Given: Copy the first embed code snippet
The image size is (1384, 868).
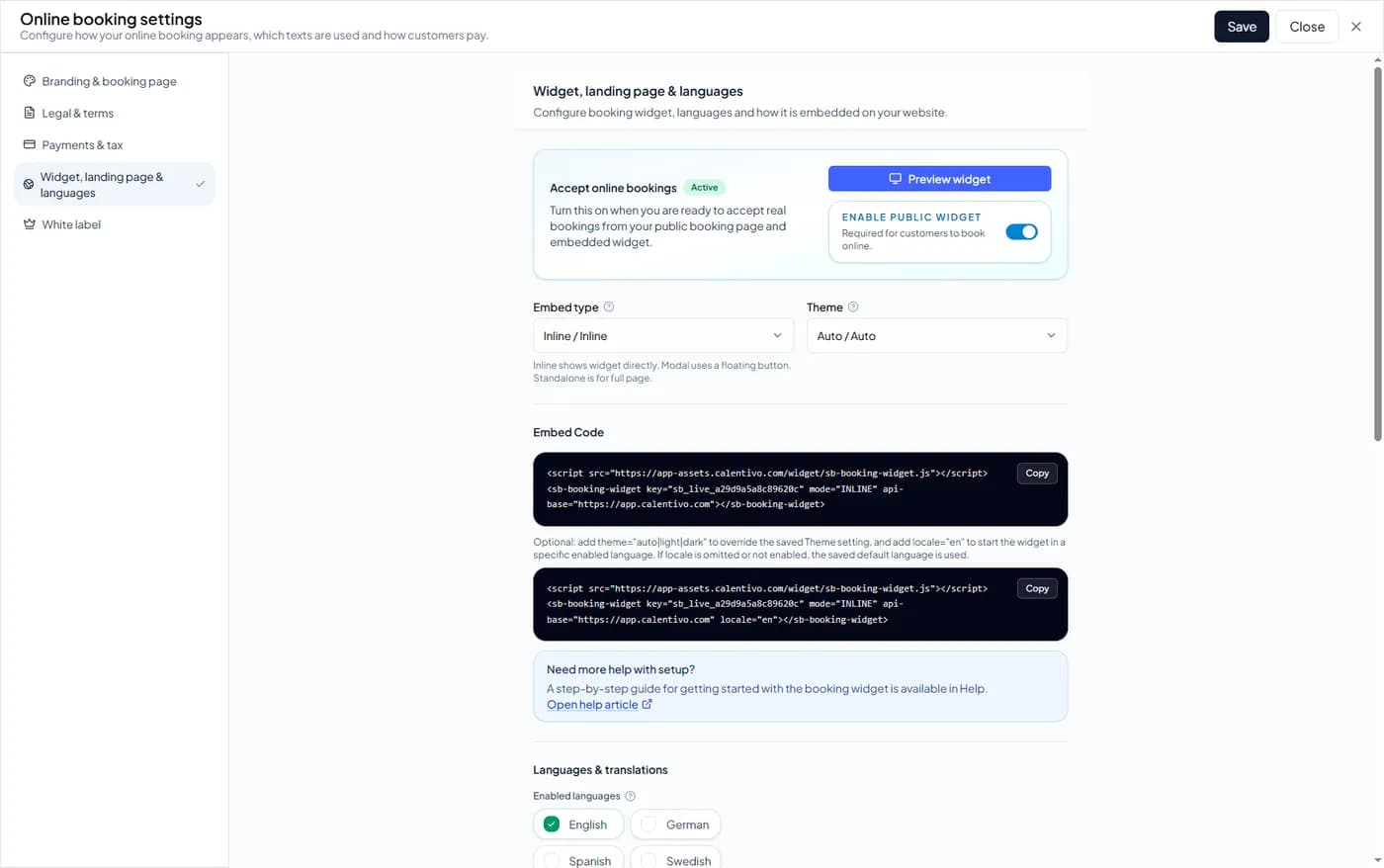Looking at the screenshot, I should [1036, 473].
